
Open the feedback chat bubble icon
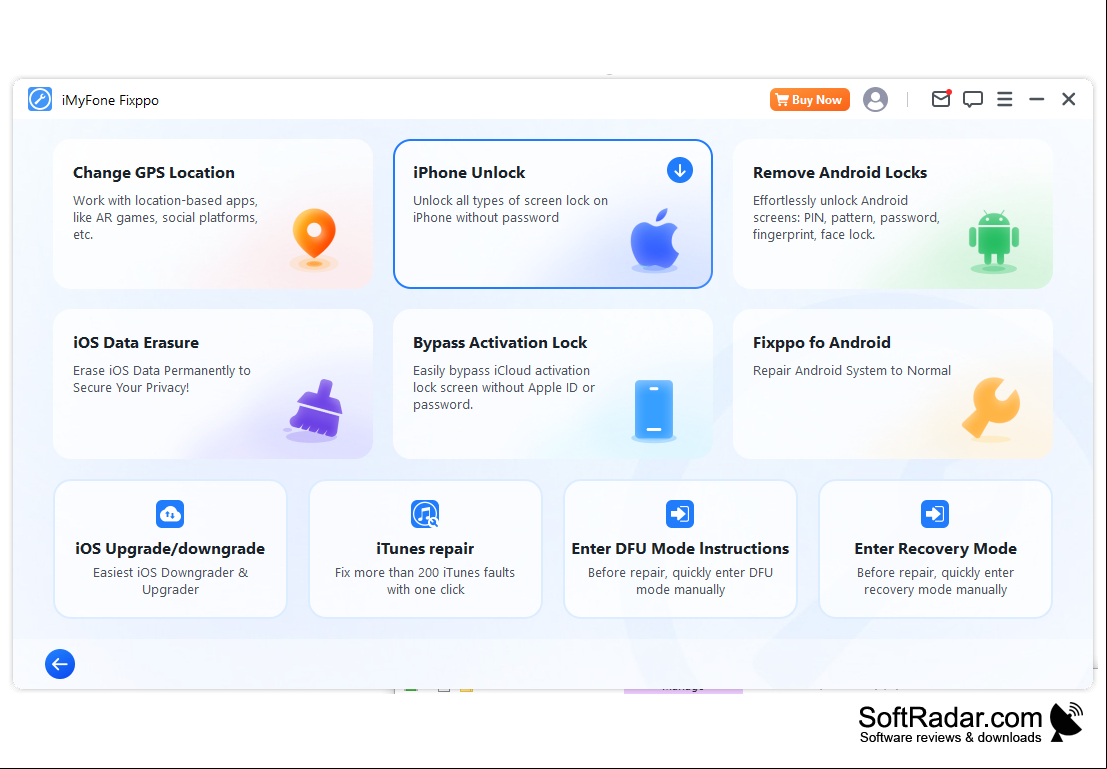coord(973,100)
